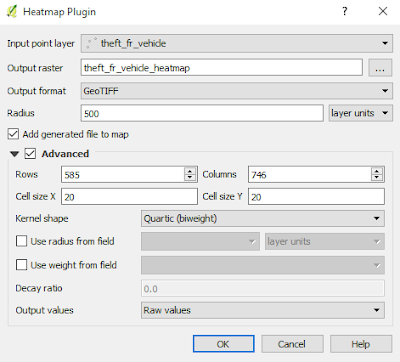Decrease Rows value with down arrow
Viewport: 400px width, 362px height.
[190, 178]
